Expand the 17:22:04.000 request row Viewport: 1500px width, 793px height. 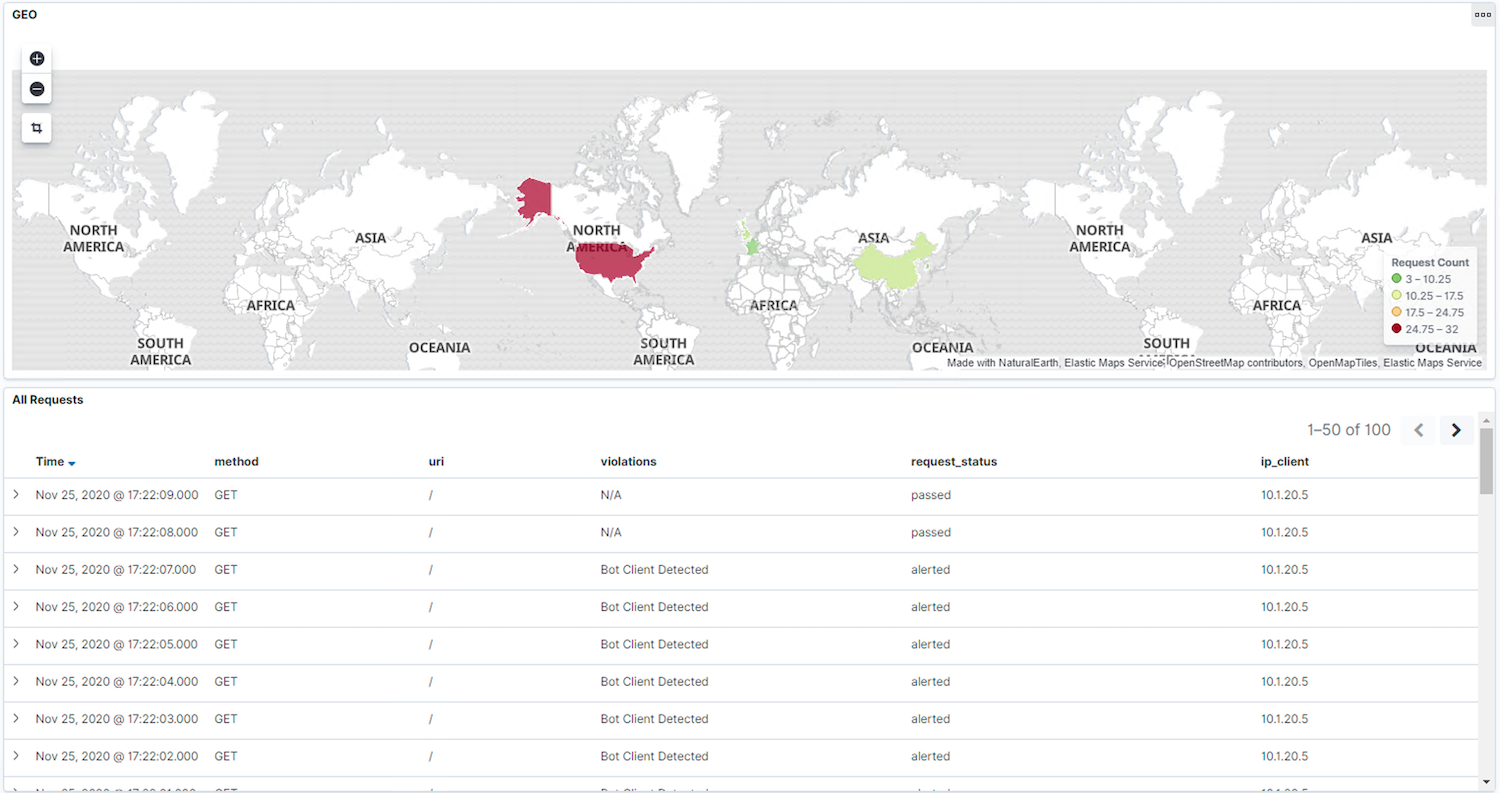pyautogui.click(x=16, y=681)
